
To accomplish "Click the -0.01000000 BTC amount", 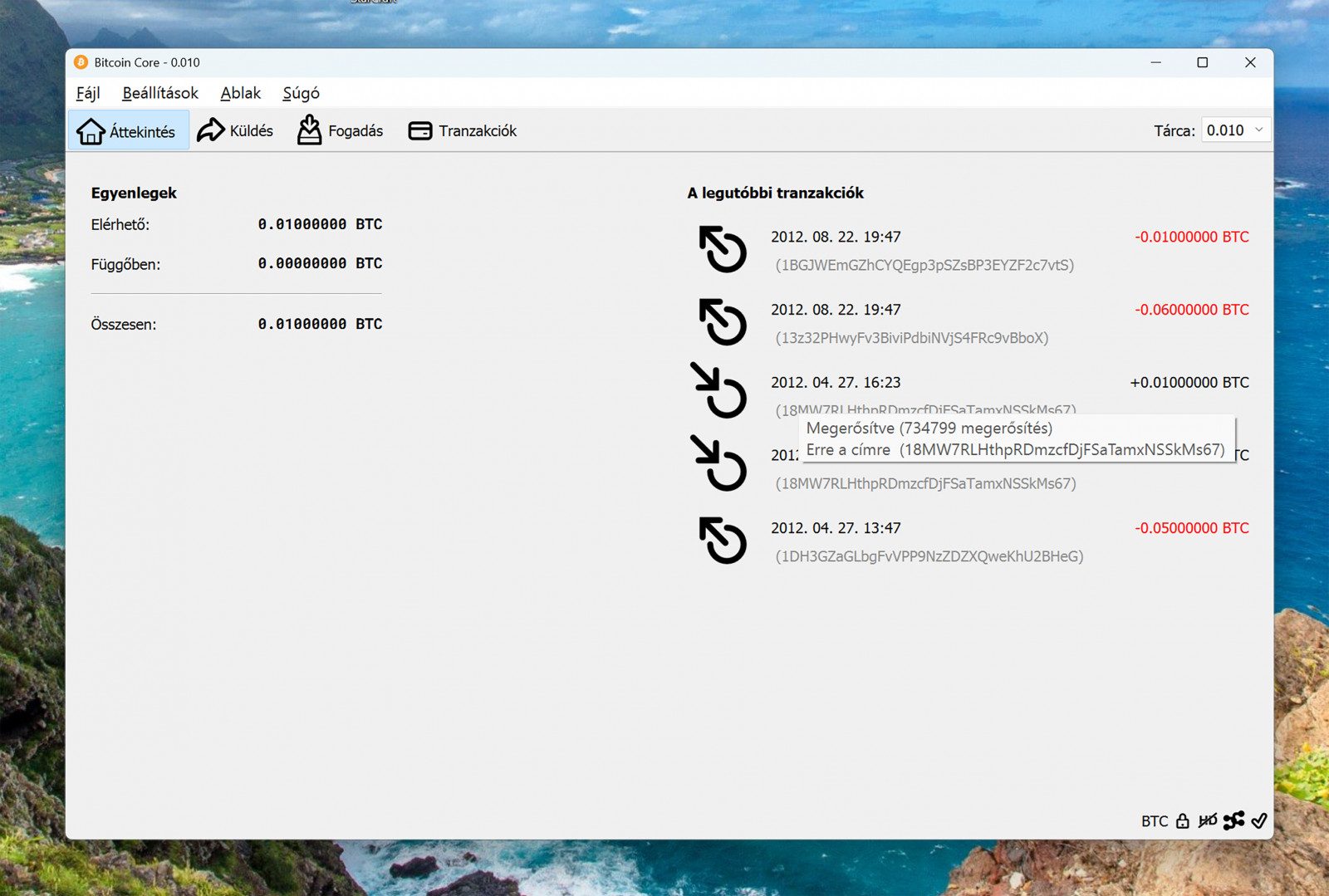I will pos(1192,237).
